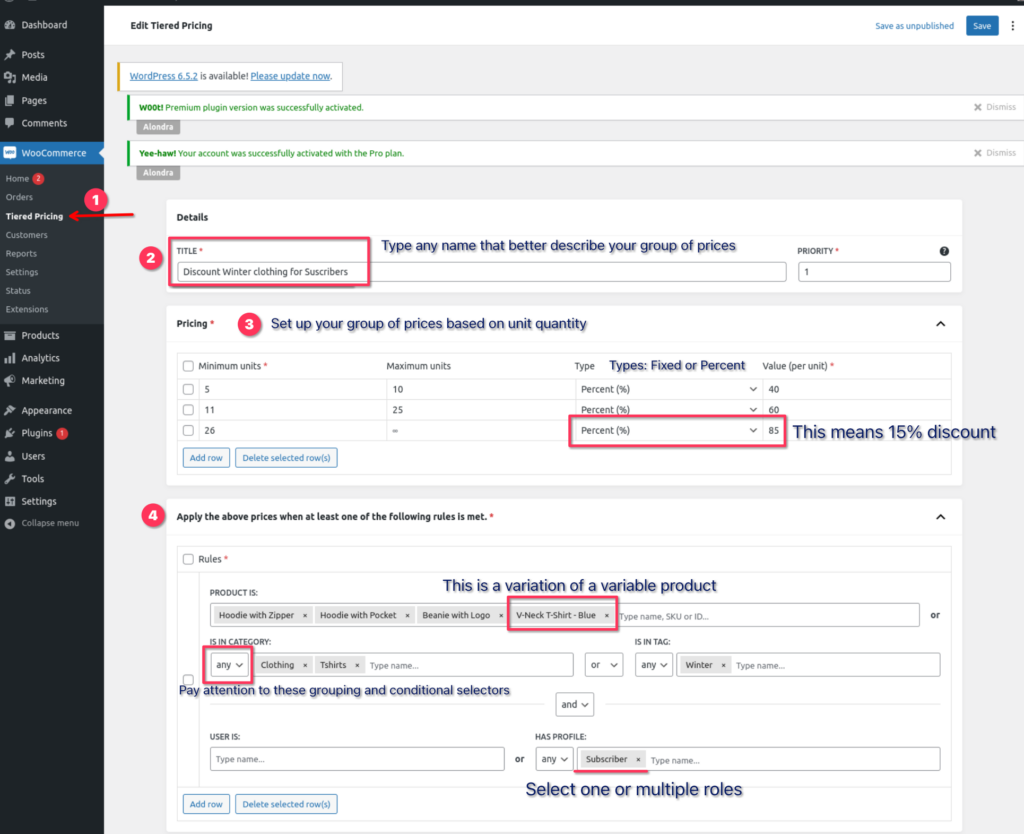Viewport: 1024px width, 834px height.
Task: Remove the Beanie with Logo product tag
Action: pyautogui.click(x=501, y=615)
